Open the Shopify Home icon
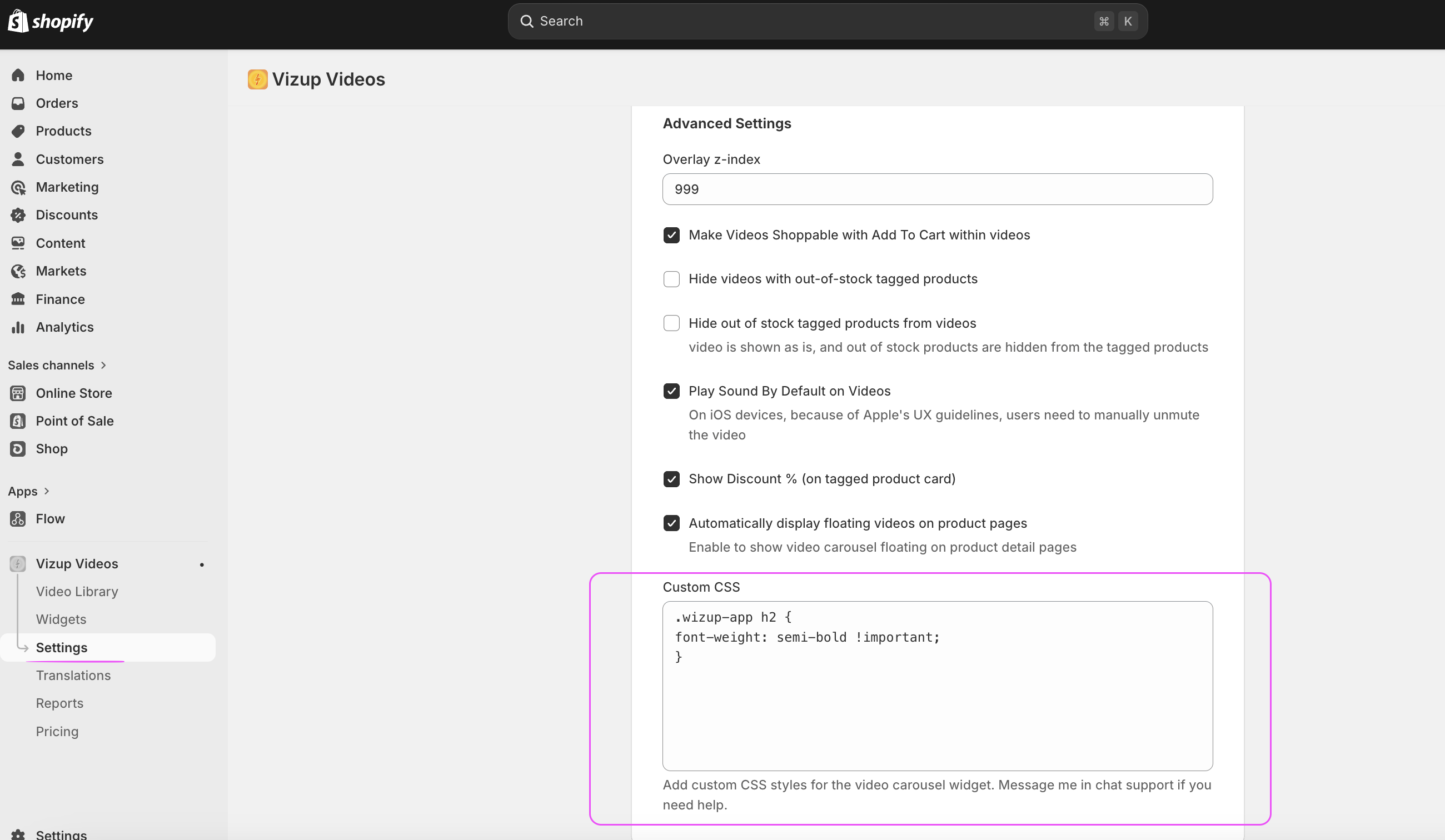This screenshot has width=1445, height=840. 18,75
